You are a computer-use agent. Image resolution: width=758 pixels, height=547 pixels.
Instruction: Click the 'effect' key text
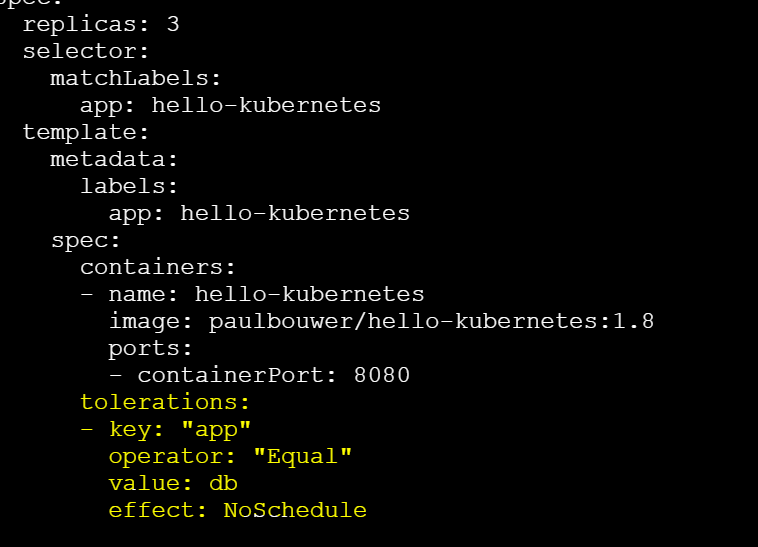coord(155,510)
